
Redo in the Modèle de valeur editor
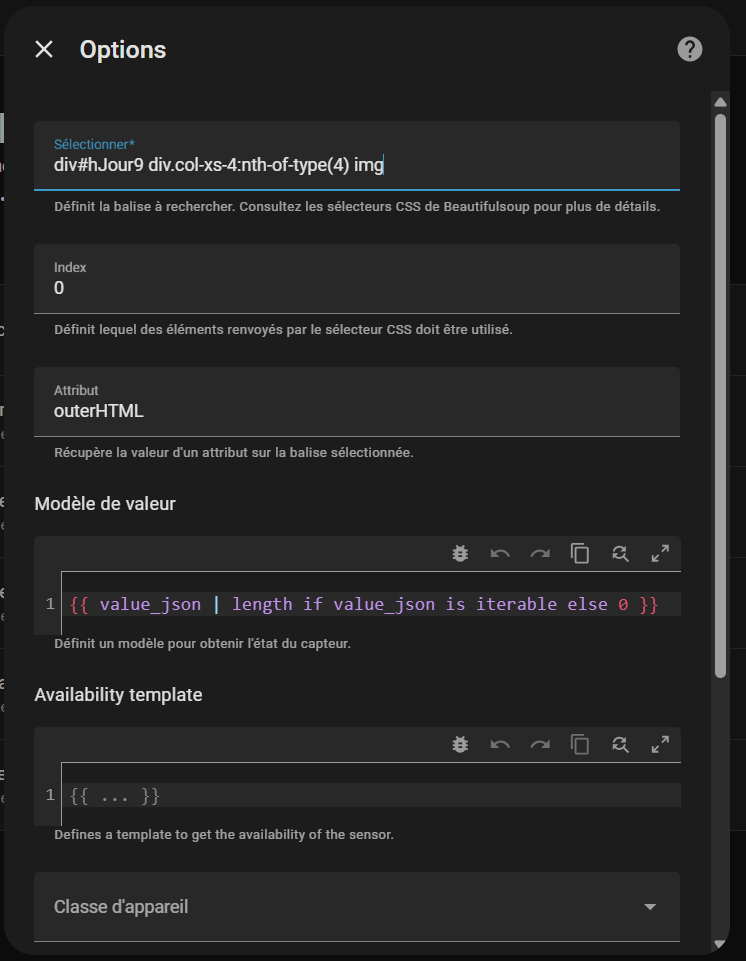(x=540, y=553)
